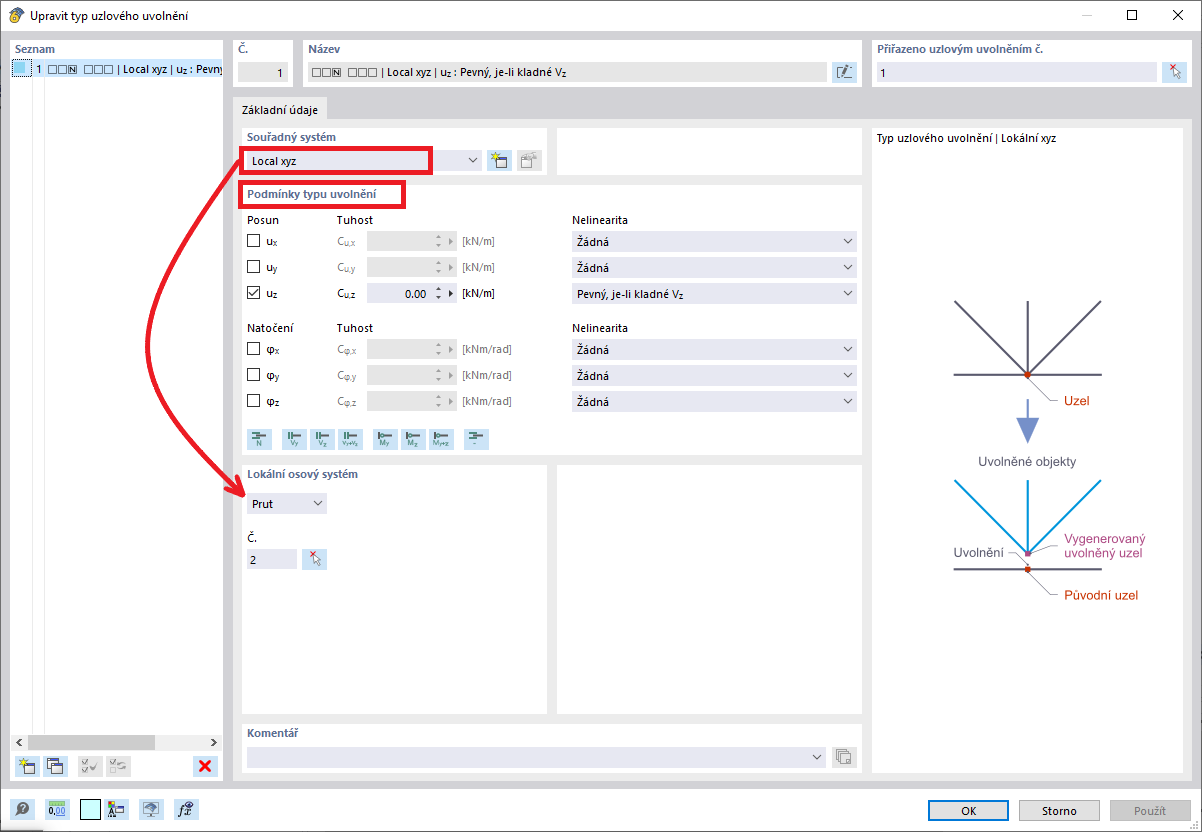Enable the uy translation checkbox
This screenshot has width=1202, height=832.
tap(254, 267)
